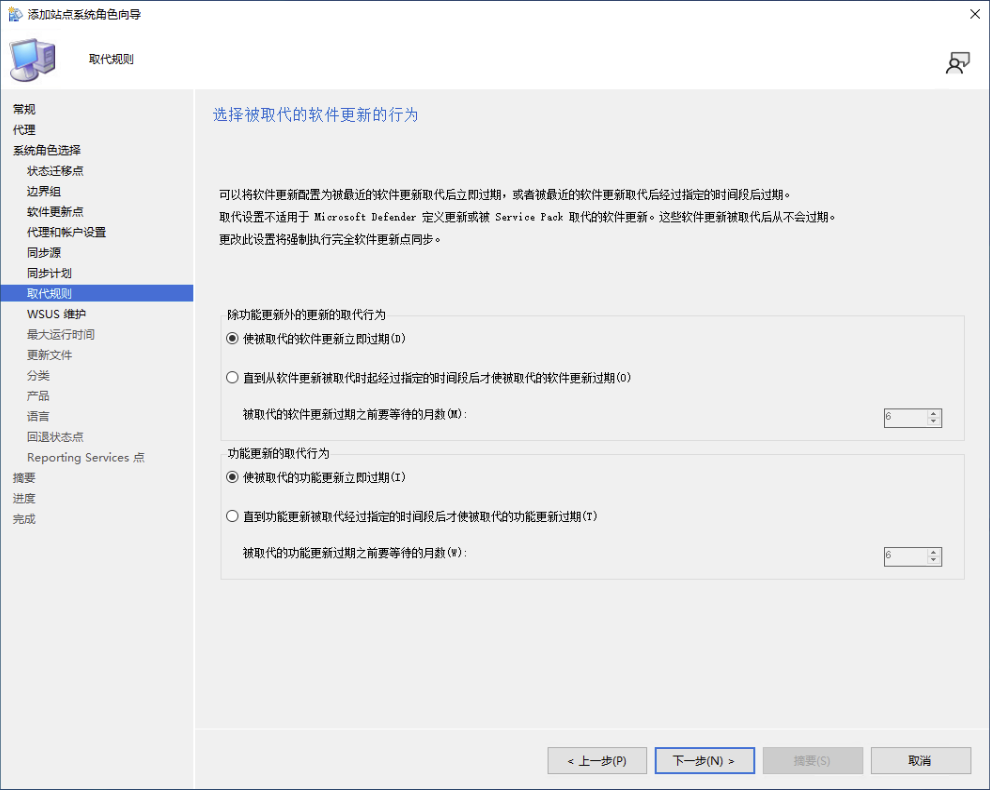
Task: Go to 常规 step in sidebar
Action: (x=24, y=109)
